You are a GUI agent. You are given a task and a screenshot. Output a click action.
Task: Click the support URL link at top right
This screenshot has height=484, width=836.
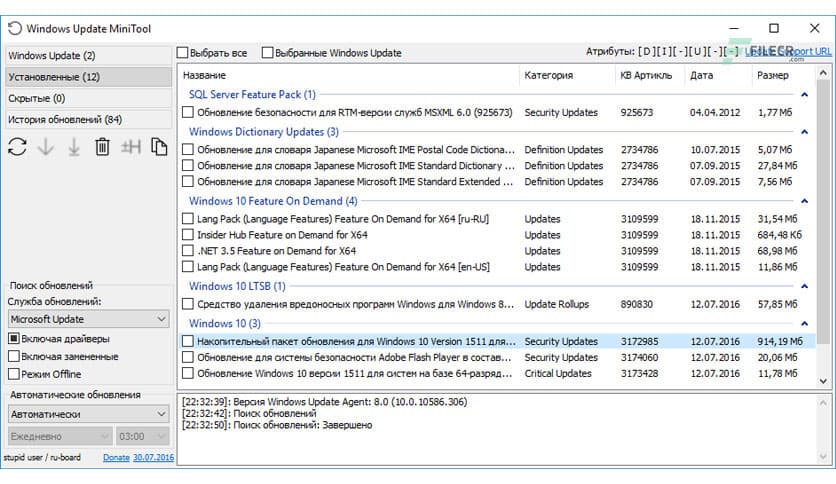[x=789, y=51]
